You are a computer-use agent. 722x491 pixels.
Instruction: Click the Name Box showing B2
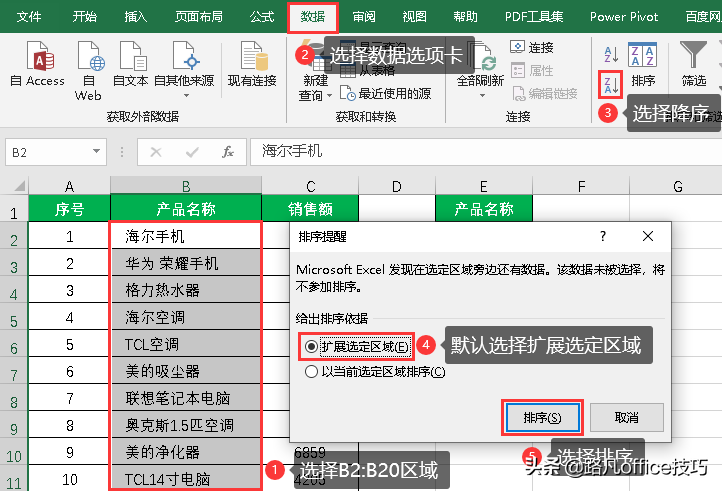[x=56, y=152]
